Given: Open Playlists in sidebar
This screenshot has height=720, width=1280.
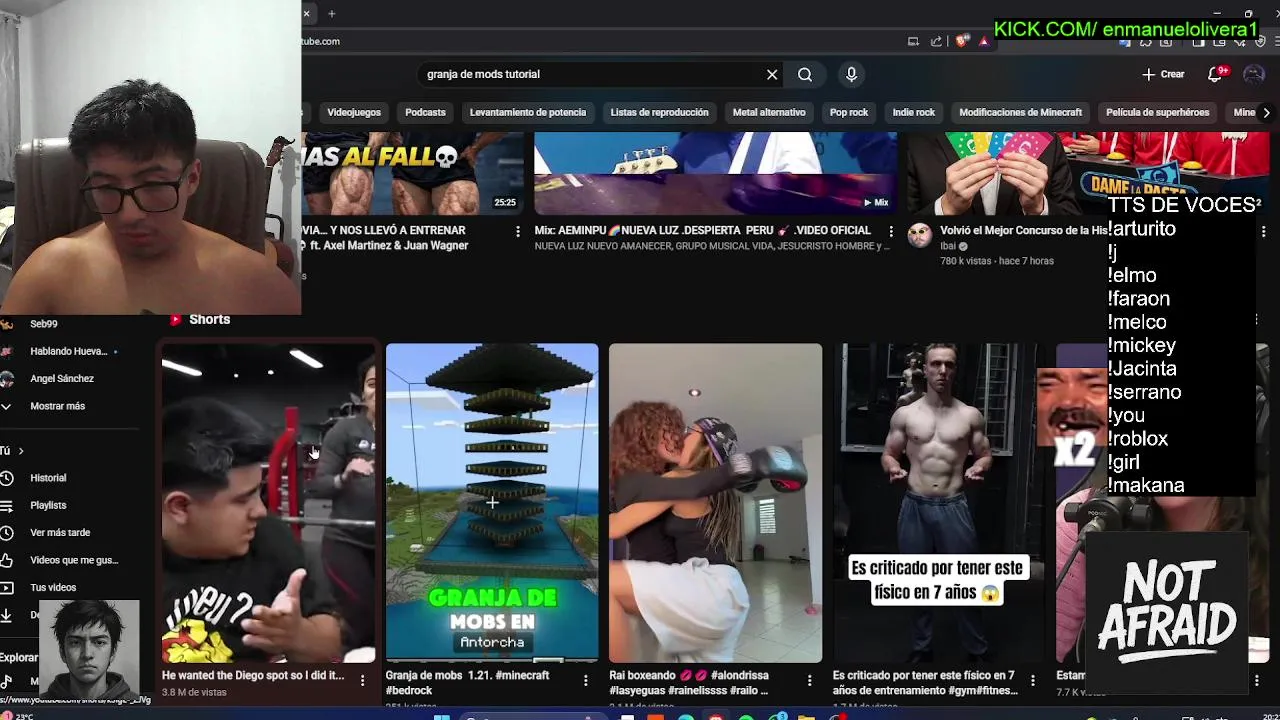Looking at the screenshot, I should click(48, 505).
